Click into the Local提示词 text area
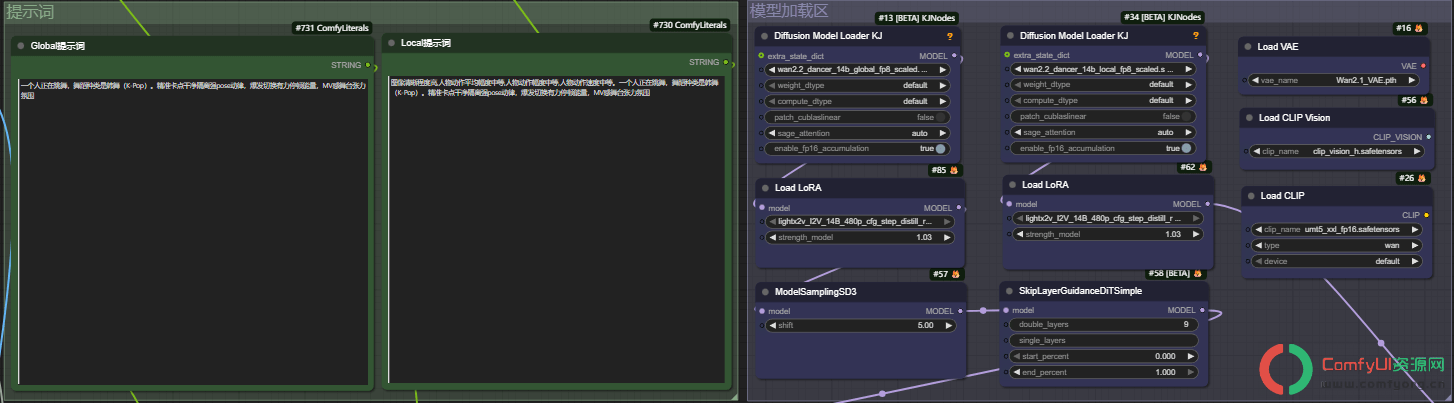This screenshot has height=403, width=1454. coord(556,230)
